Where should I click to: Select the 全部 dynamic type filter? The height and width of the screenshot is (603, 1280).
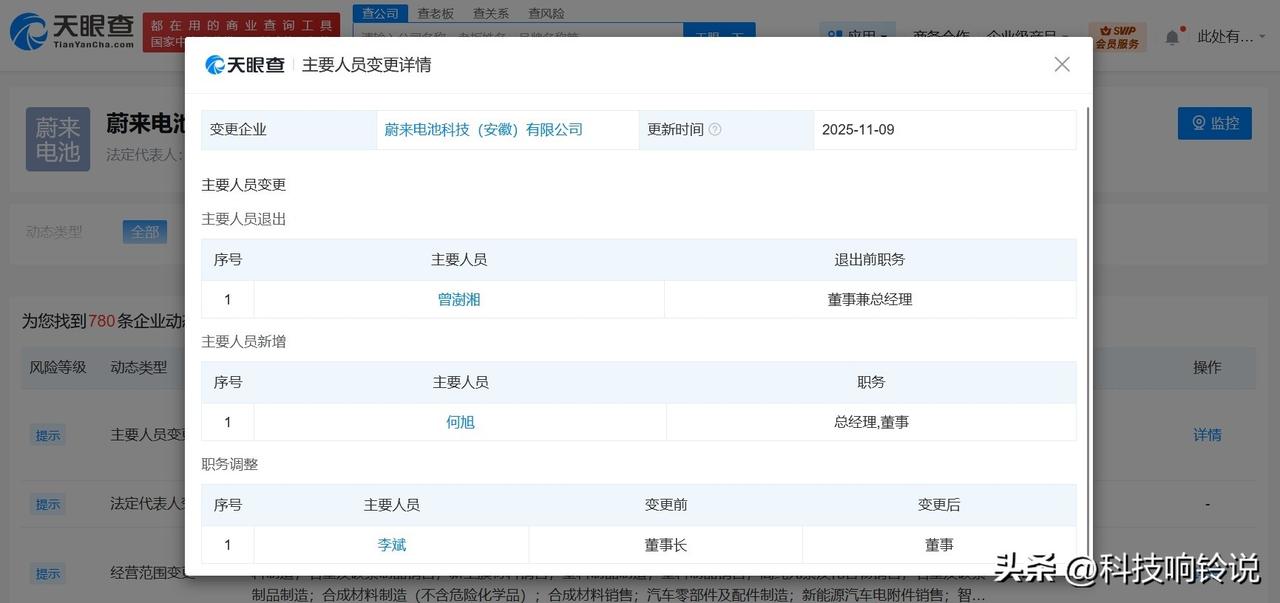coord(145,232)
